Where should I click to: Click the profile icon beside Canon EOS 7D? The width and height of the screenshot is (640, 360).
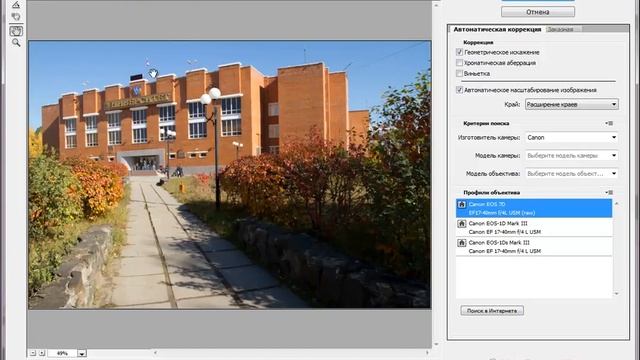[462, 204]
